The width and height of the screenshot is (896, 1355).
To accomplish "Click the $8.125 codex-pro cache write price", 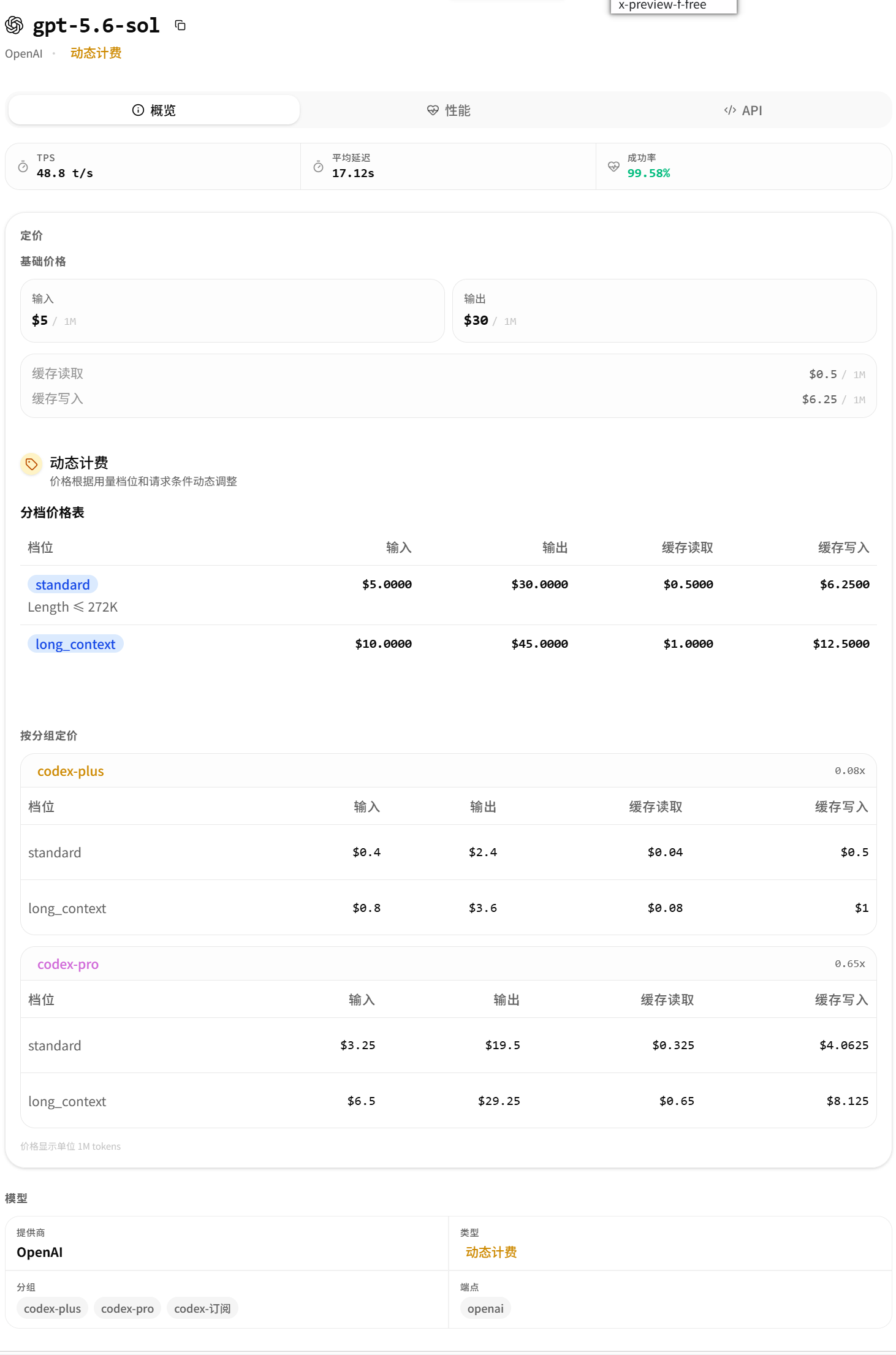I will 848,1101.
